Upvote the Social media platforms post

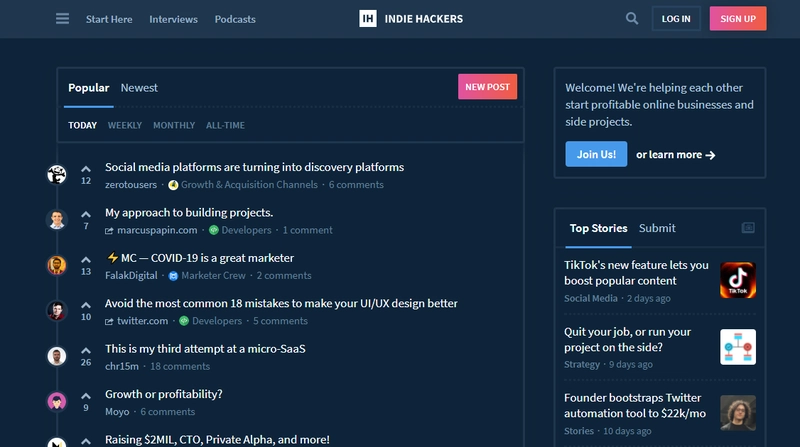pos(86,169)
